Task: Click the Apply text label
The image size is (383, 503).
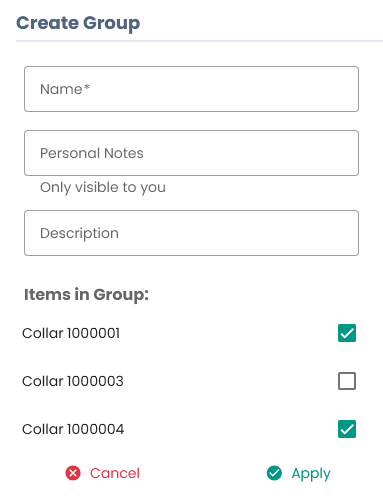Action: [x=311, y=474]
